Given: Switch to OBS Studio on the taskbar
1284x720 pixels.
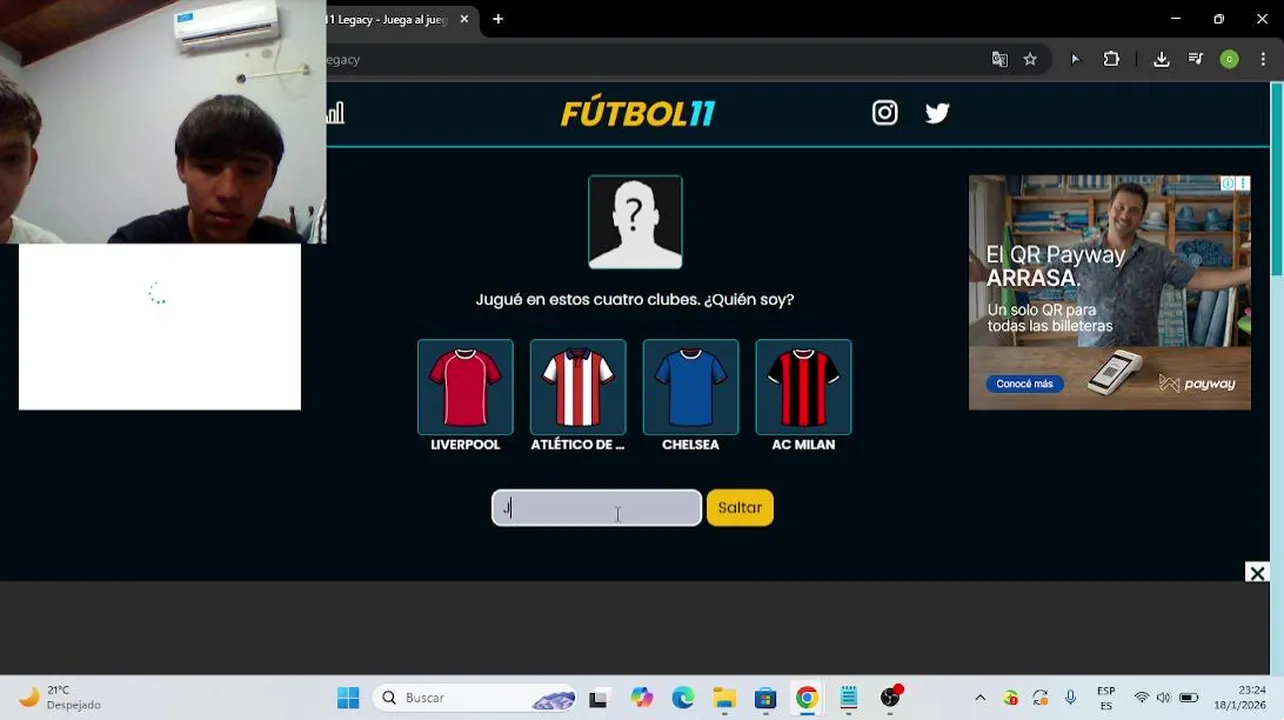Looking at the screenshot, I should [x=890, y=698].
